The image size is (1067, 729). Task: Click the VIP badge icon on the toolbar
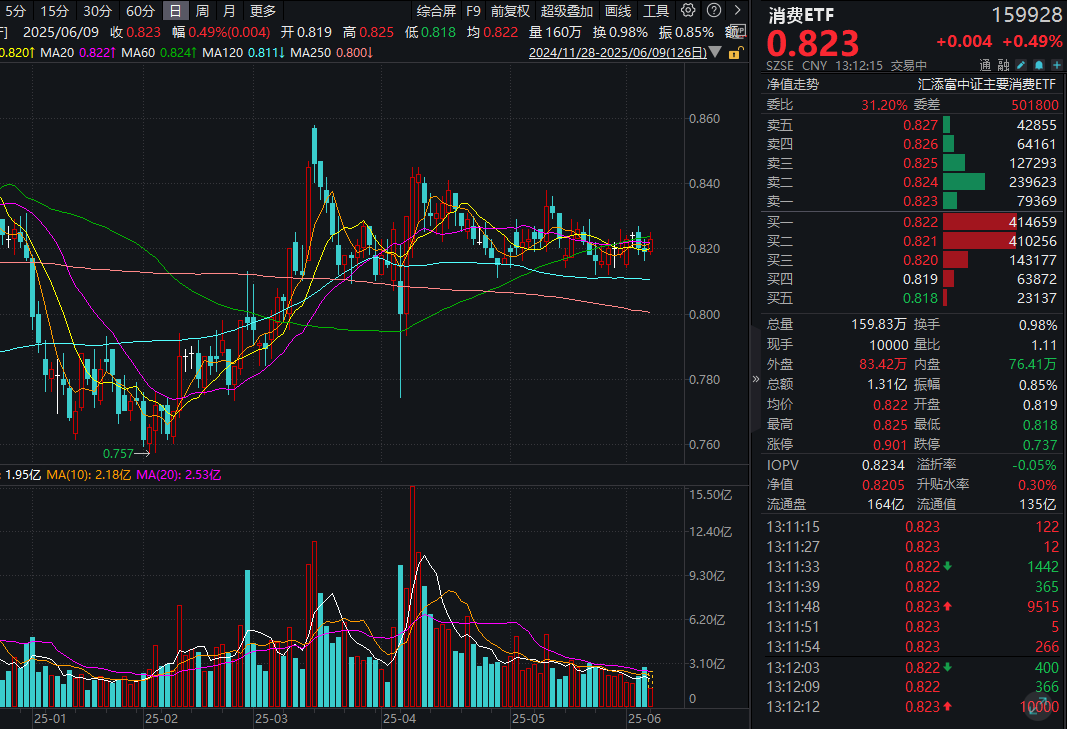pos(737,31)
